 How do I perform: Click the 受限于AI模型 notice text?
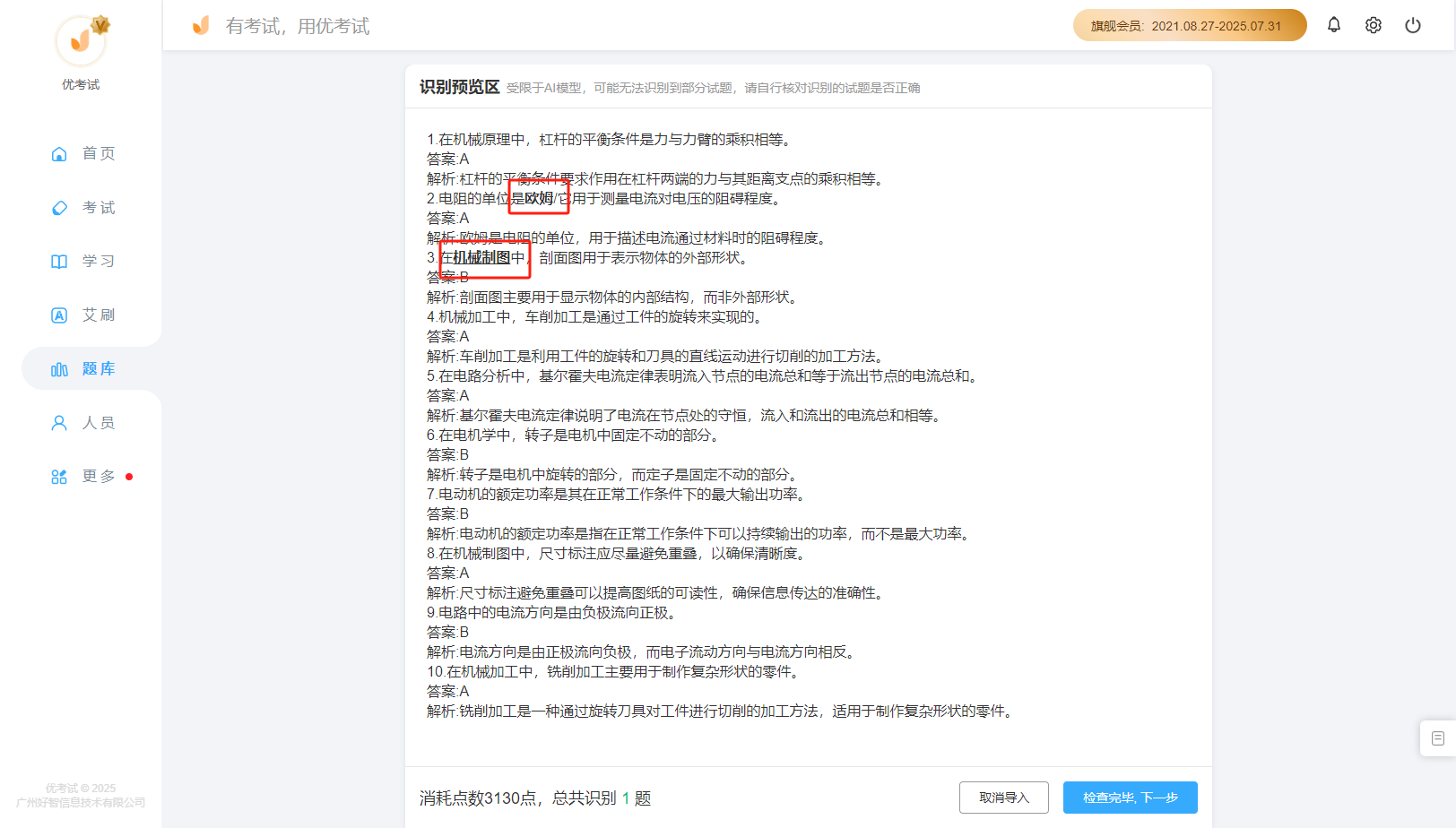click(x=714, y=88)
